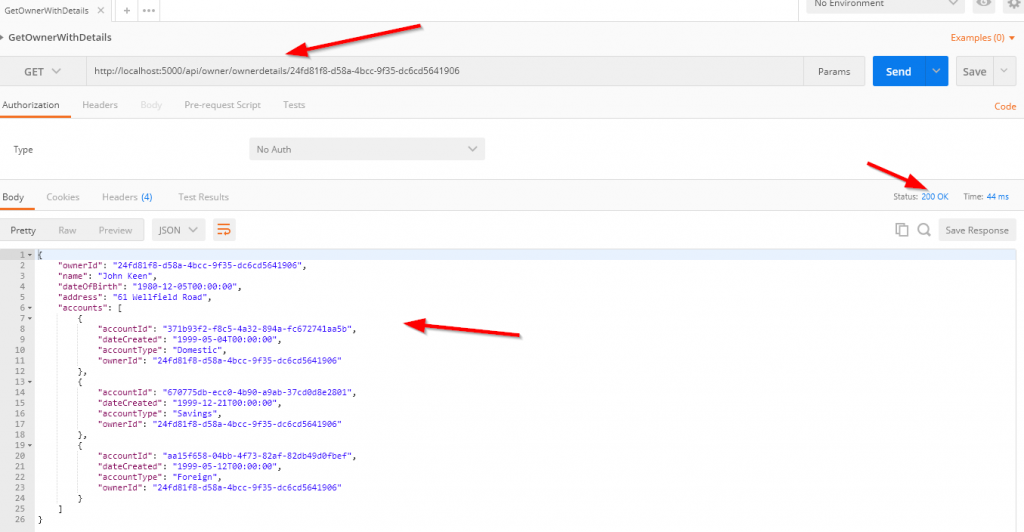
Task: Switch to the Pre-request Script tab
Action: click(222, 105)
